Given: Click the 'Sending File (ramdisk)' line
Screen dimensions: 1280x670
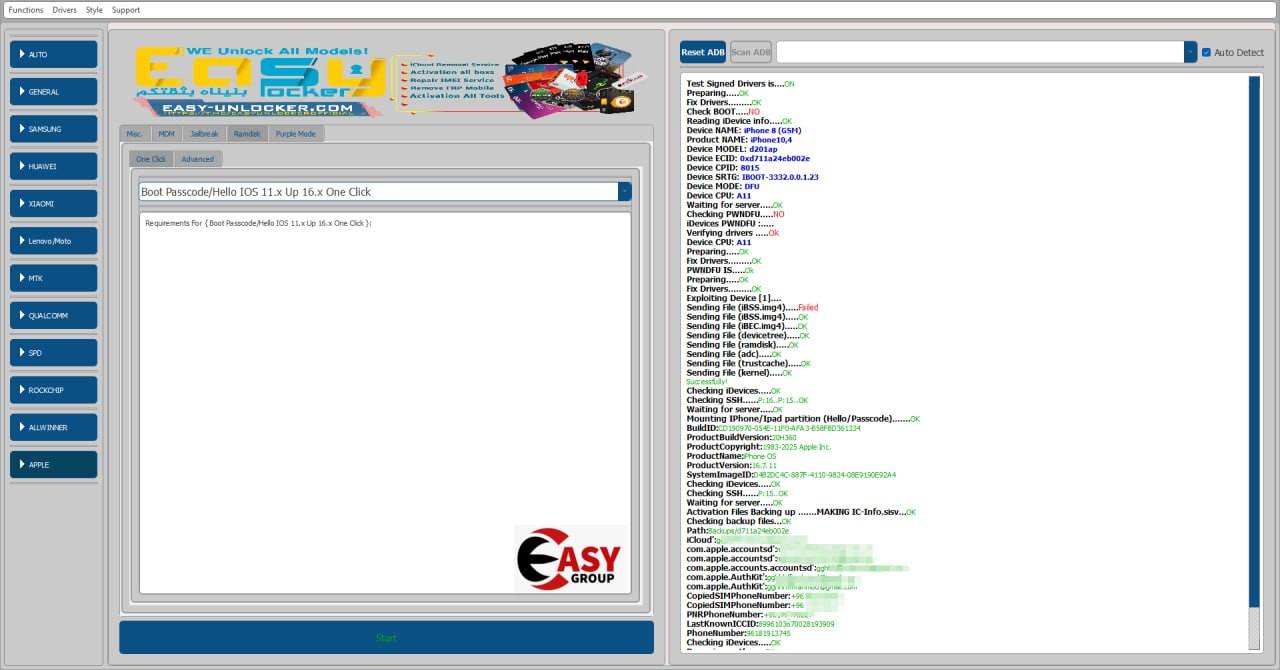Looking at the screenshot, I should pyautogui.click(x=742, y=345).
